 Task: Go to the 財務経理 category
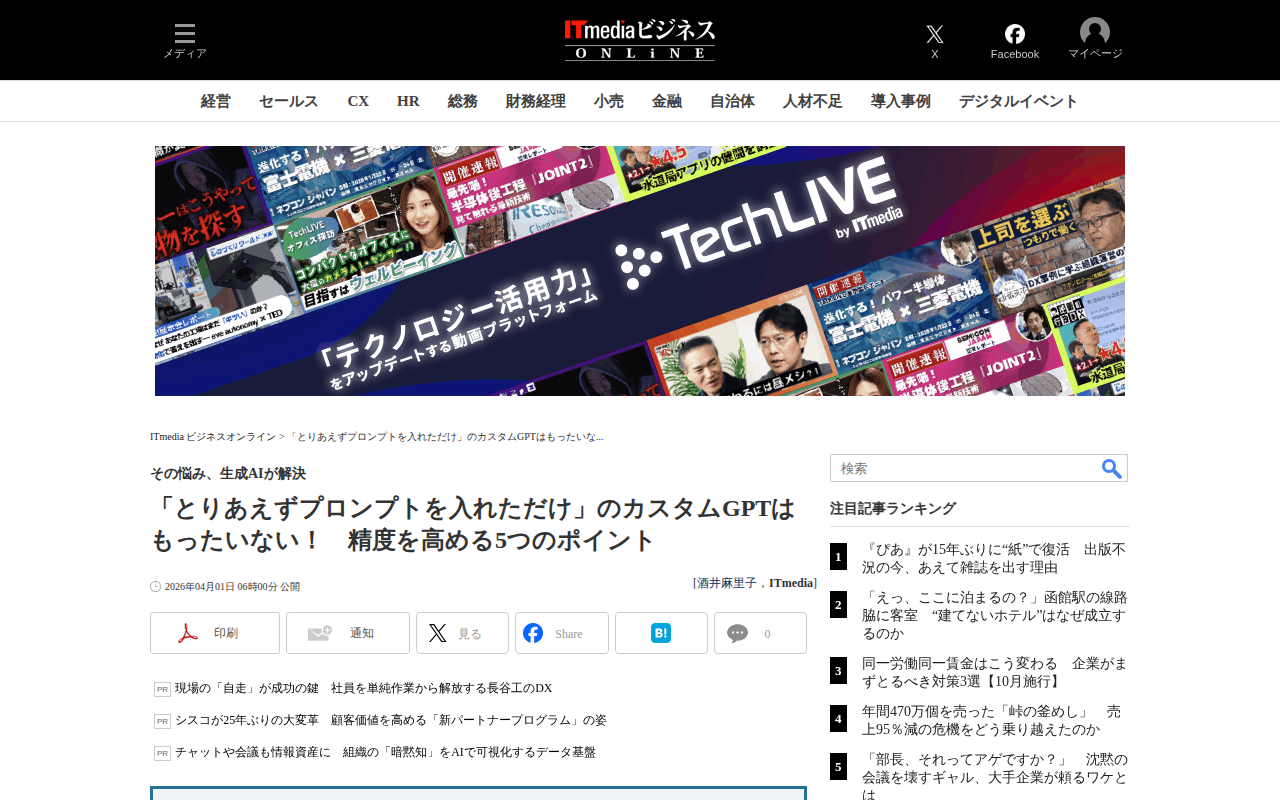pyautogui.click(x=535, y=101)
